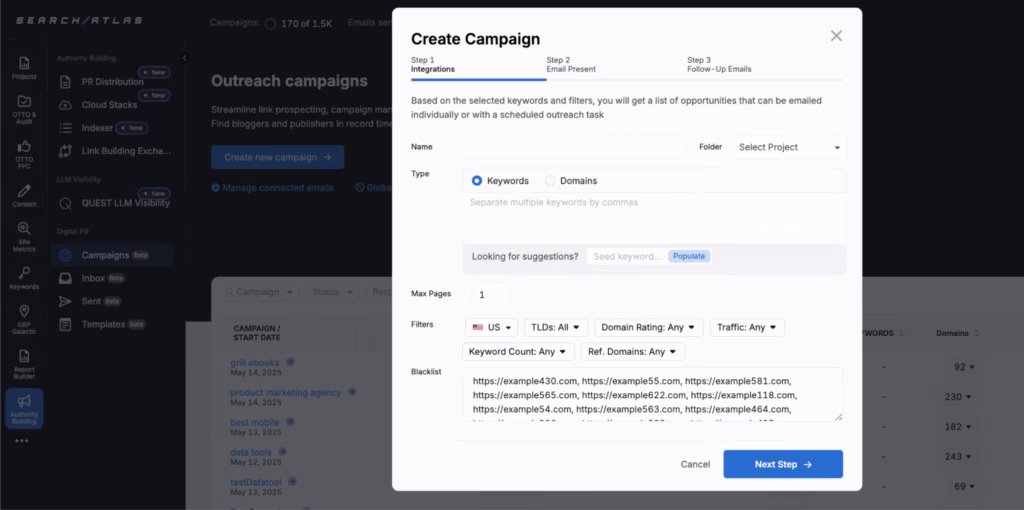This screenshot has width=1024, height=510.
Task: Switch to Step 2 Email Present tab
Action: click(571, 65)
